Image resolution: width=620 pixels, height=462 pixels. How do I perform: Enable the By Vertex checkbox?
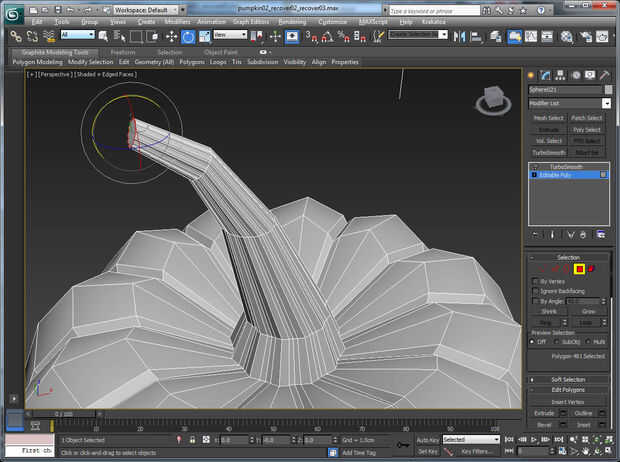[535, 282]
